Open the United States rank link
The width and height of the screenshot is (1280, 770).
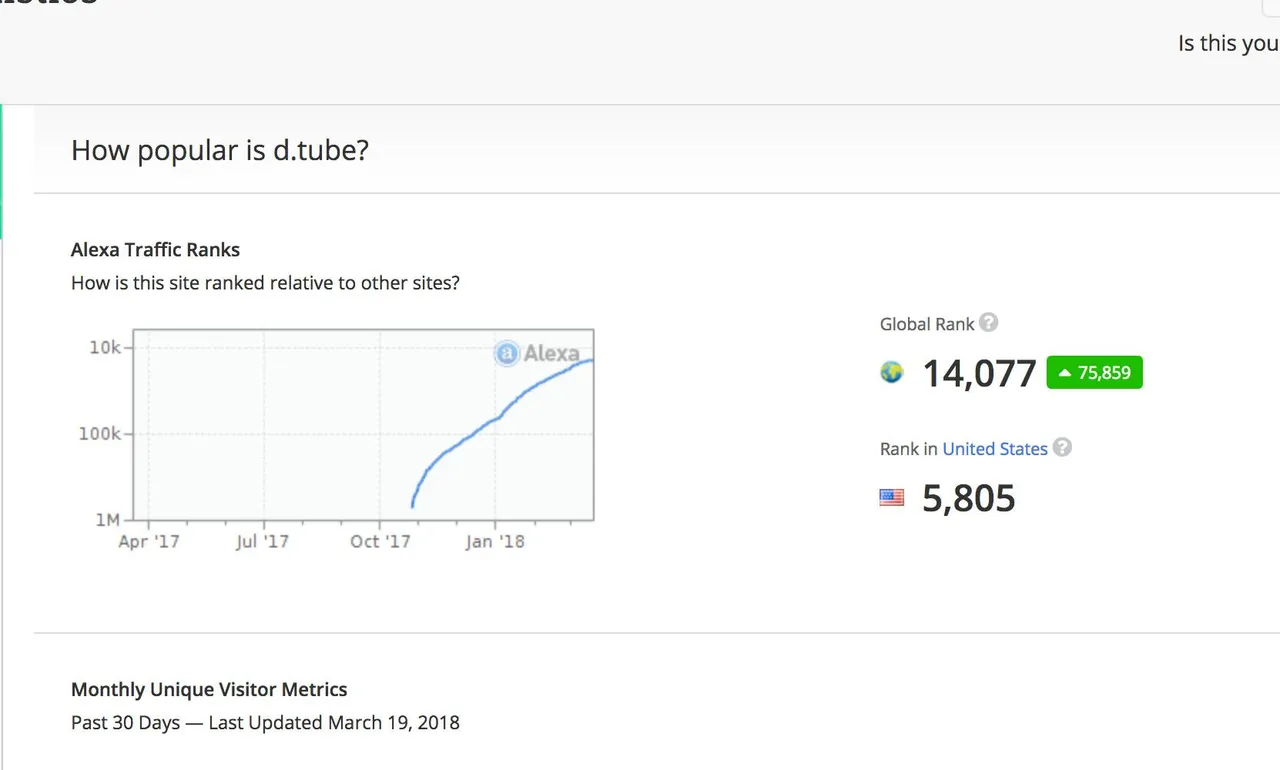pyautogui.click(x=995, y=449)
